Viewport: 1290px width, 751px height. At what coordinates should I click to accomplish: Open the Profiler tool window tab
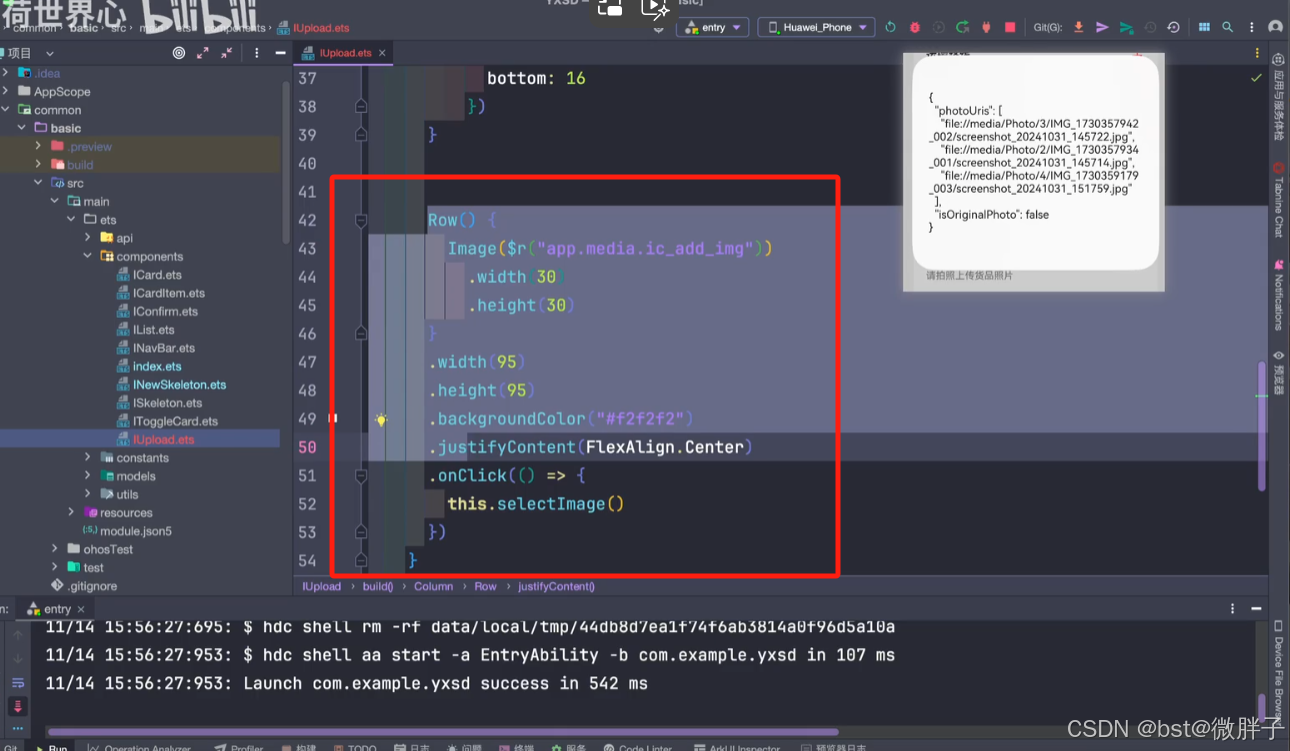click(240, 747)
